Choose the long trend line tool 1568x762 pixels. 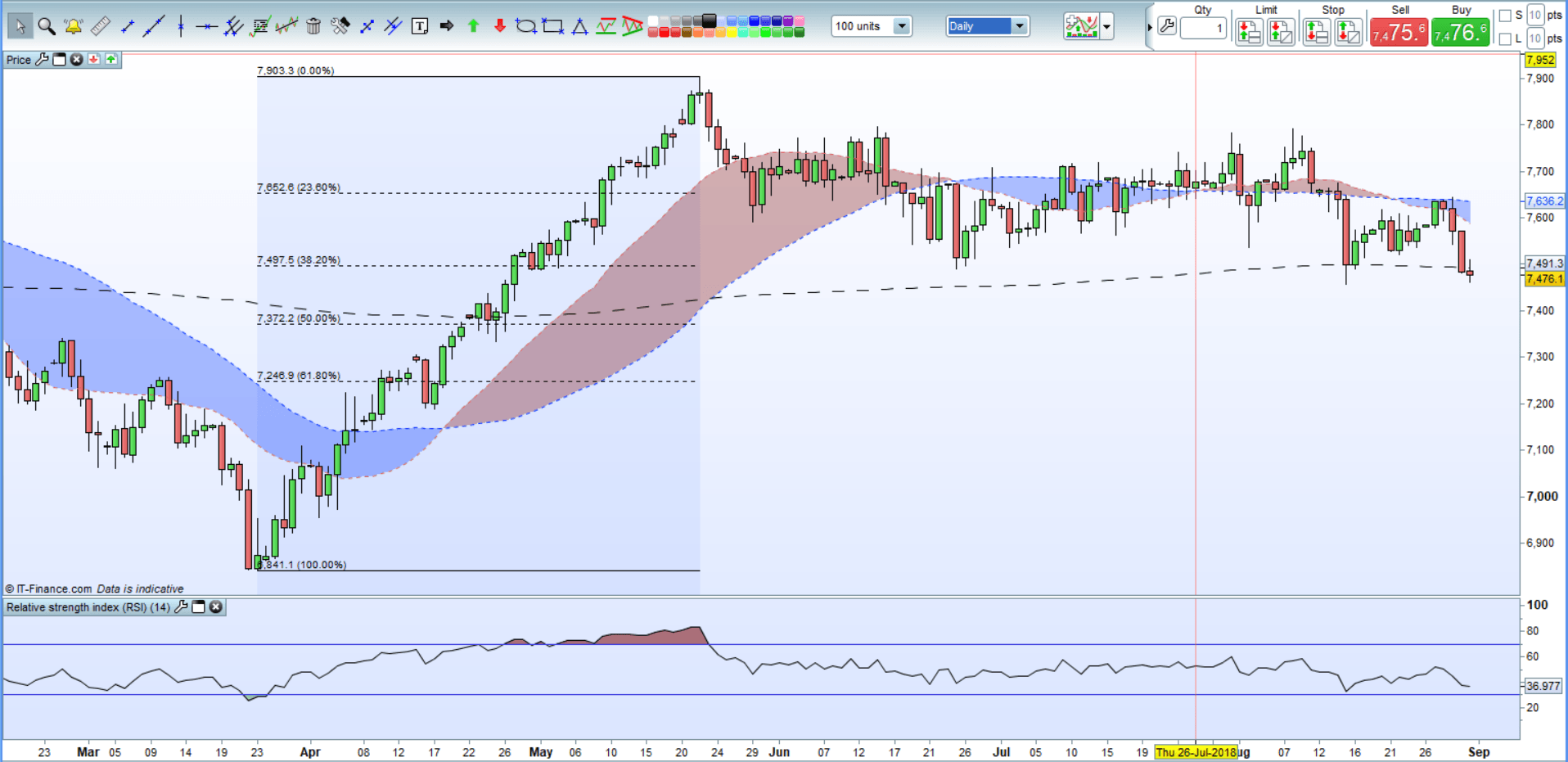point(153,27)
